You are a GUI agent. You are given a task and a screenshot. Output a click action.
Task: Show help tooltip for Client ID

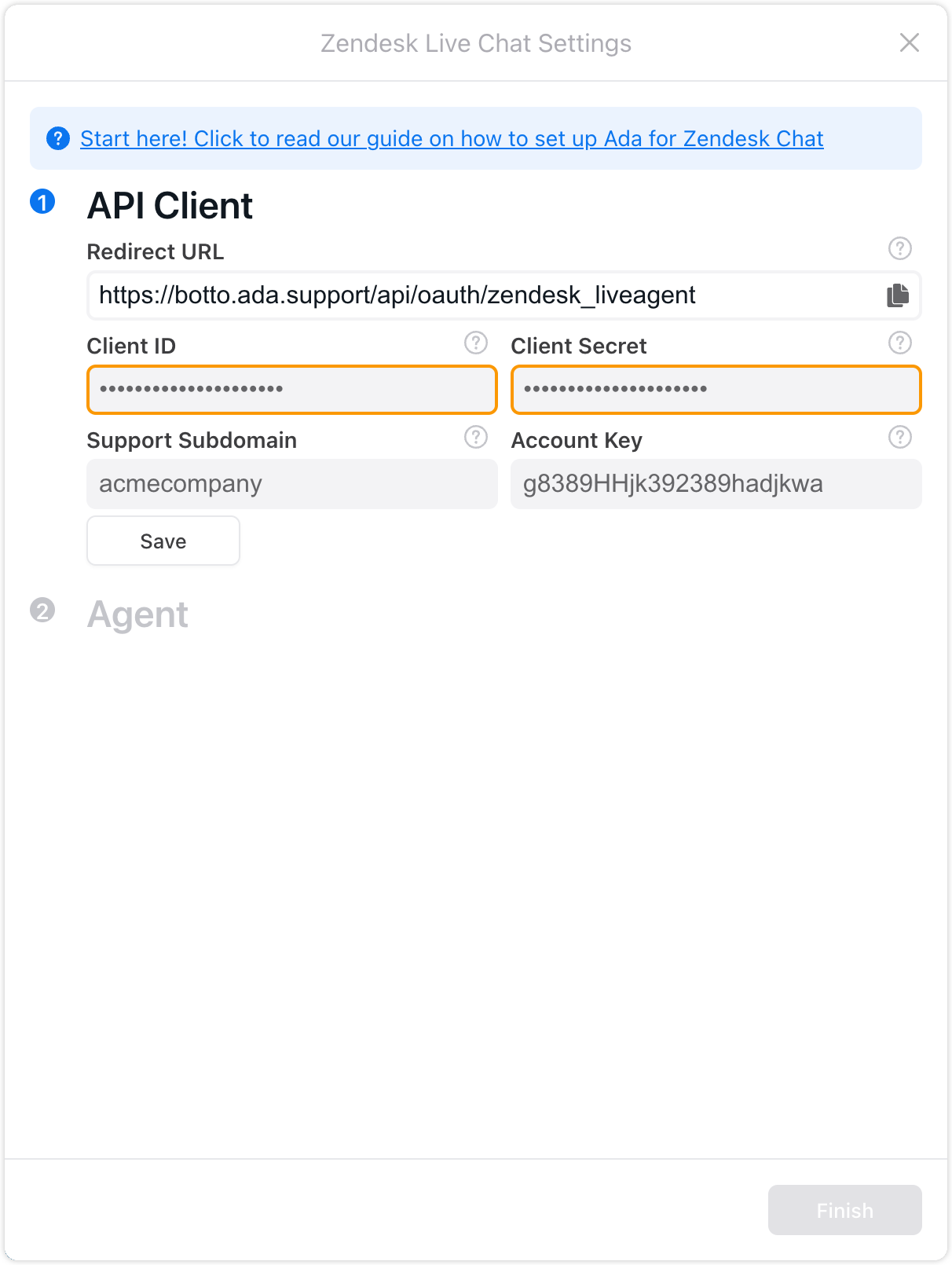(475, 343)
